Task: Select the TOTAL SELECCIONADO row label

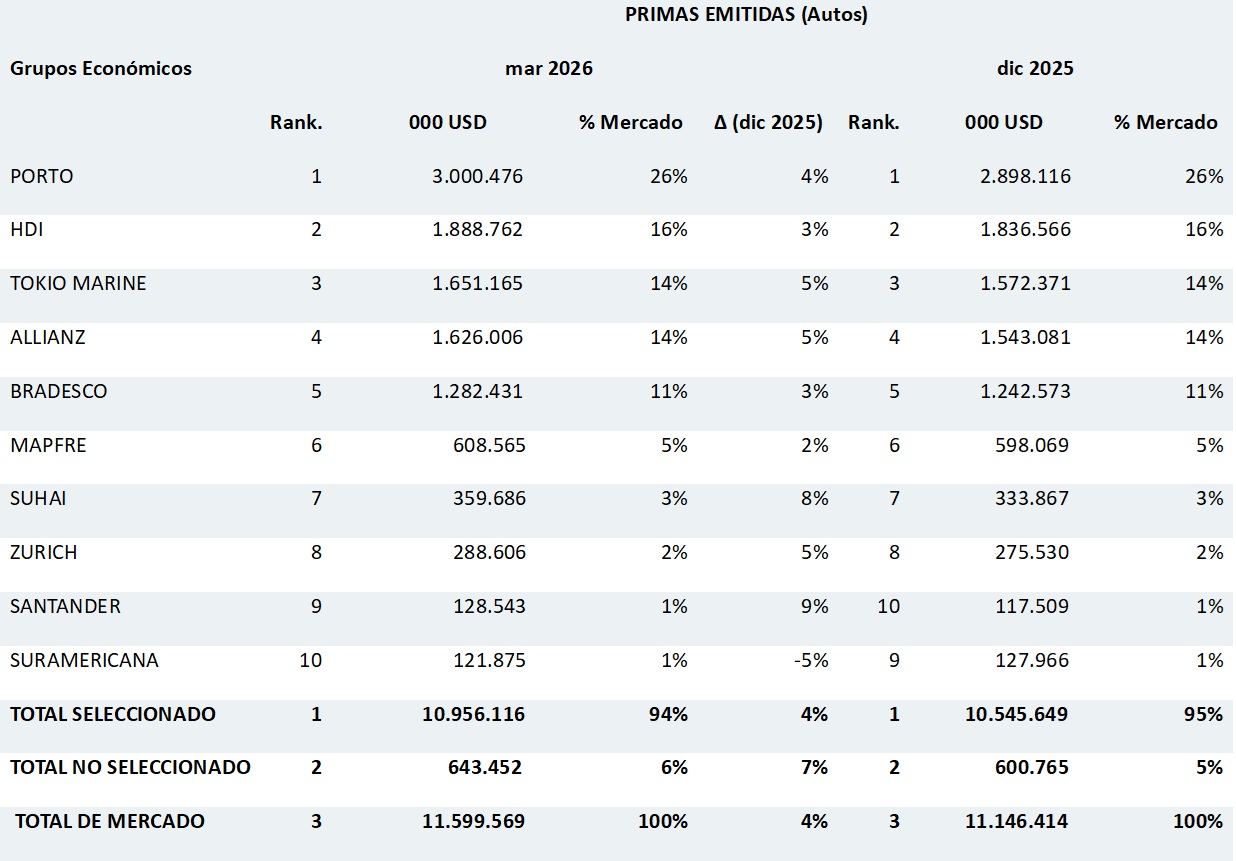Action: 113,714
